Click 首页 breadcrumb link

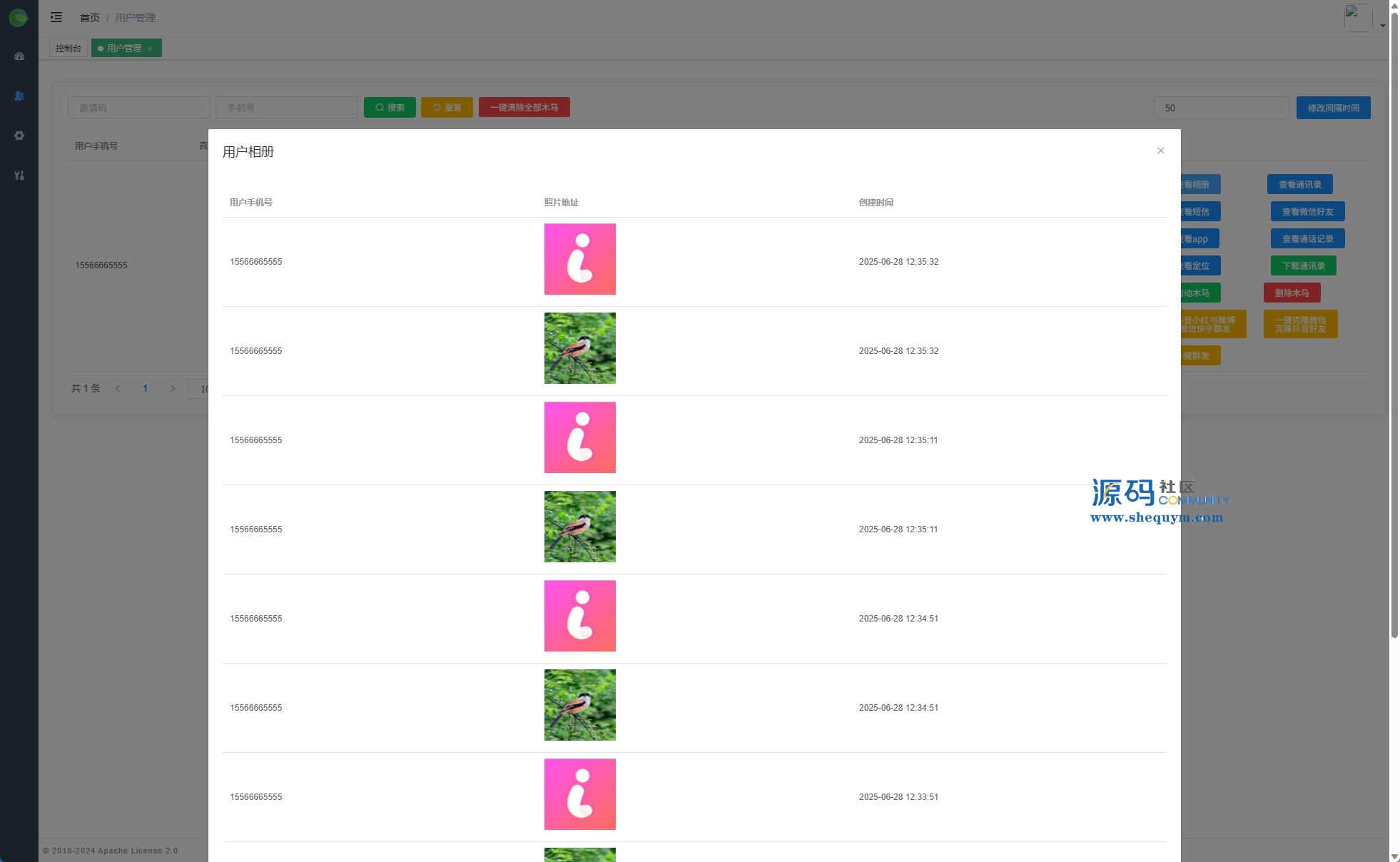pyautogui.click(x=90, y=18)
